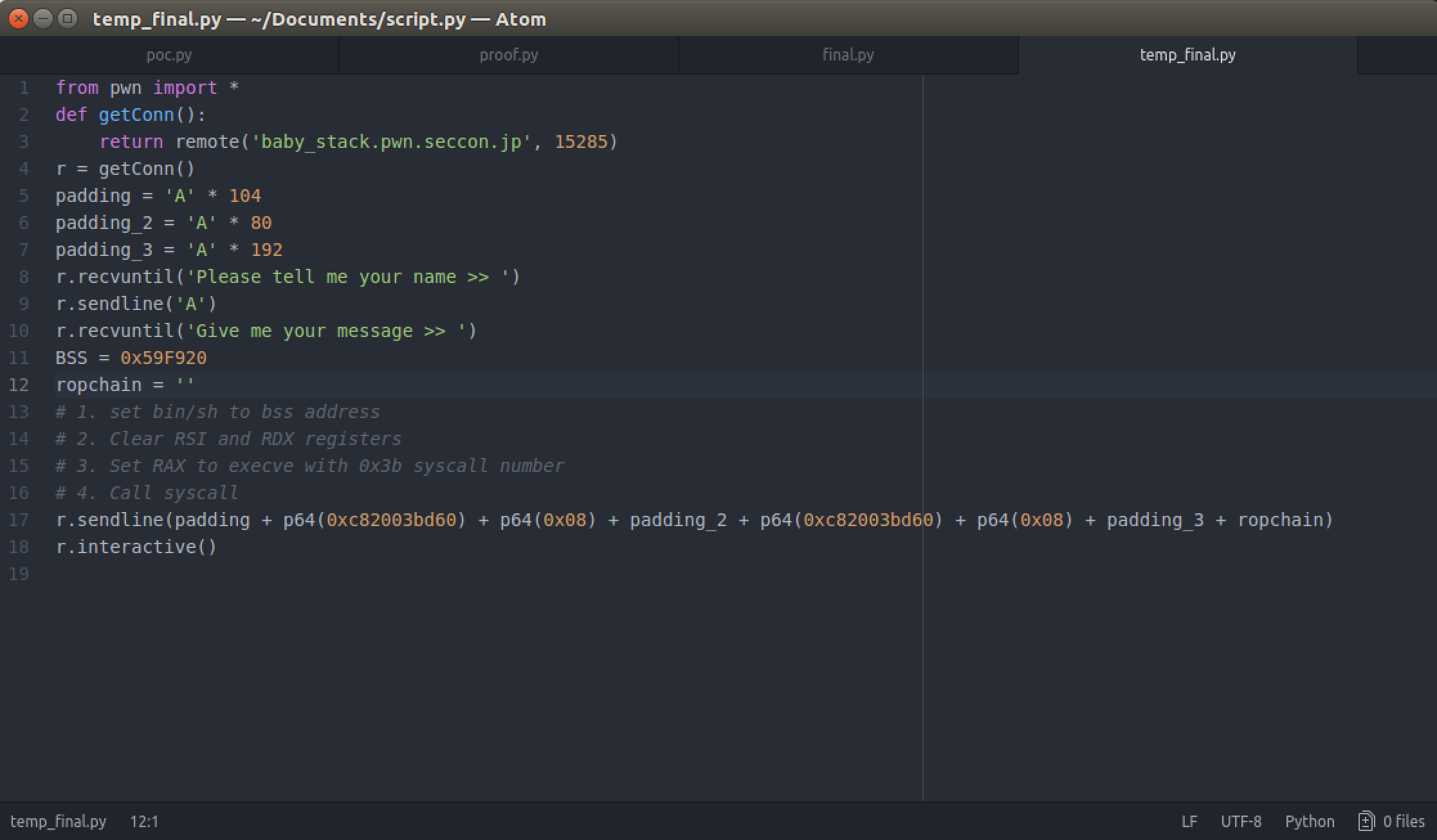Click line number 3 in the gutter

pyautogui.click(x=23, y=142)
